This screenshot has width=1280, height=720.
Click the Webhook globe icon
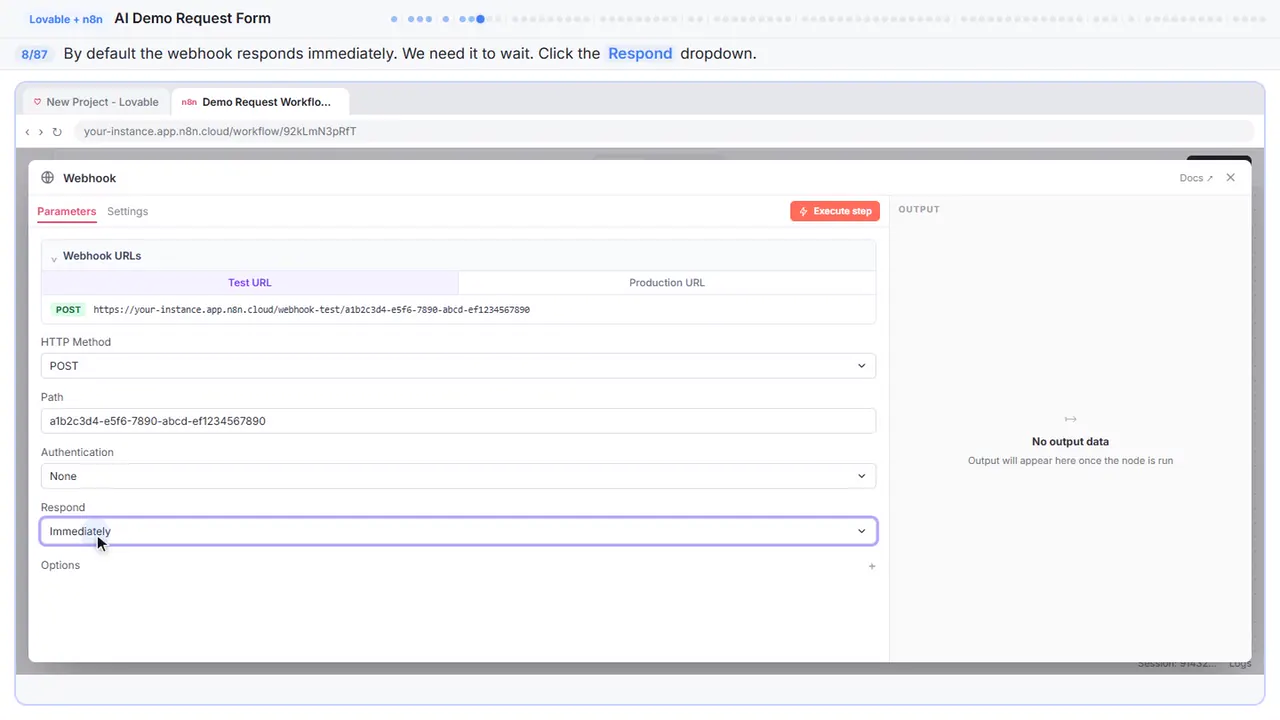click(x=47, y=178)
